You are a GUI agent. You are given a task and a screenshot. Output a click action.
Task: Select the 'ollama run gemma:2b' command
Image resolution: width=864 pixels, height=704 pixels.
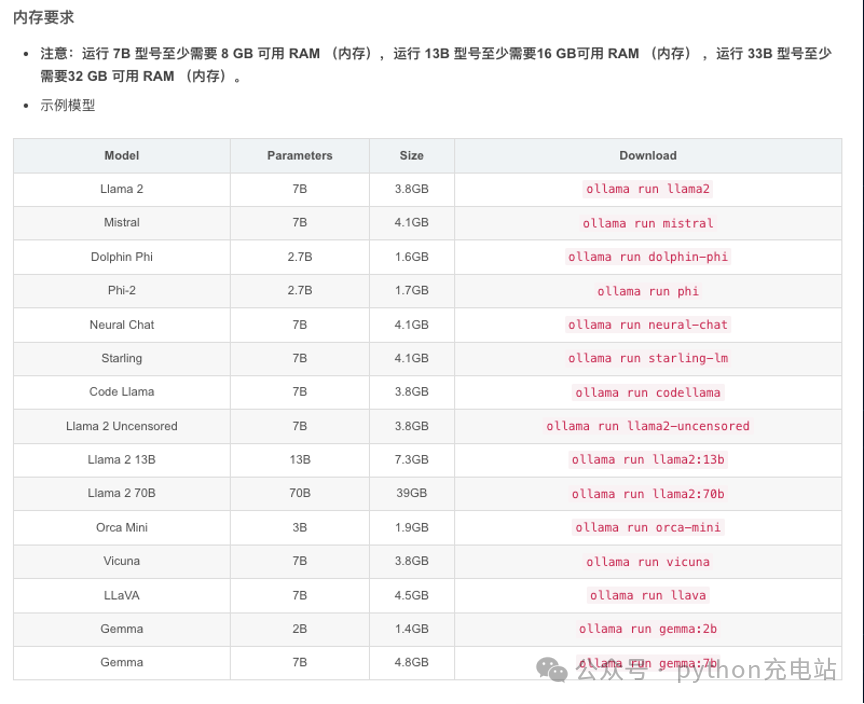pos(647,629)
